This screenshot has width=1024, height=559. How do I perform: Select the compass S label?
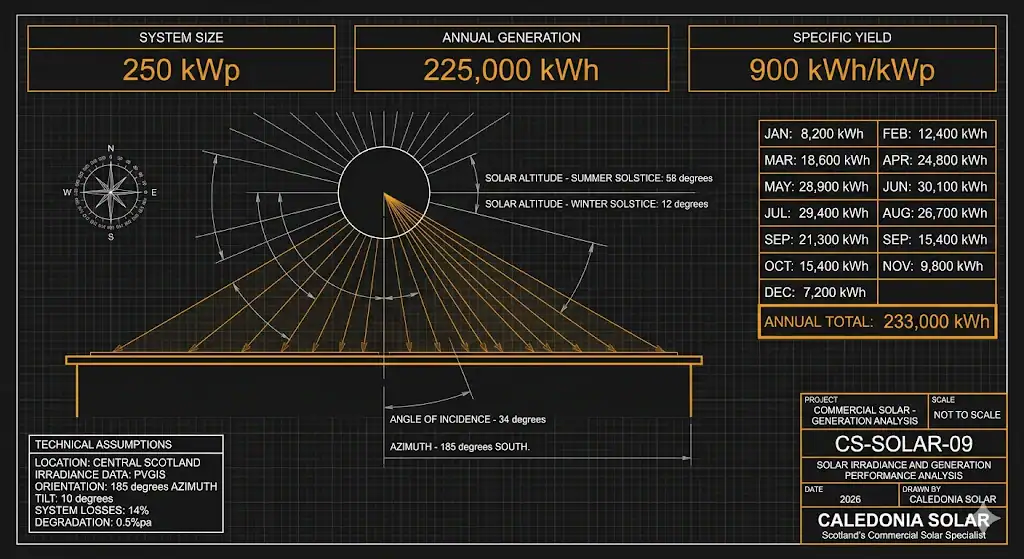click(110, 237)
